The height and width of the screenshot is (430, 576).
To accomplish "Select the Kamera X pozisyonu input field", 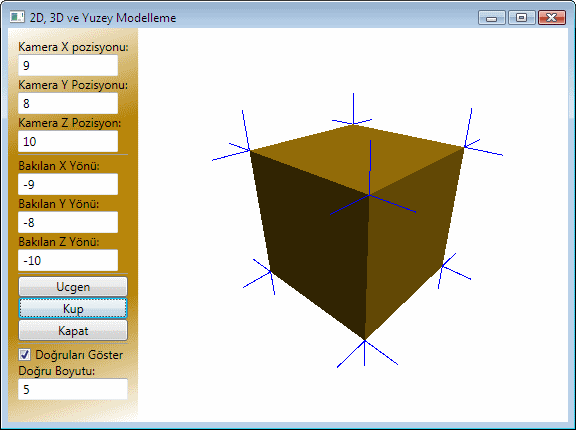I will 68,65.
